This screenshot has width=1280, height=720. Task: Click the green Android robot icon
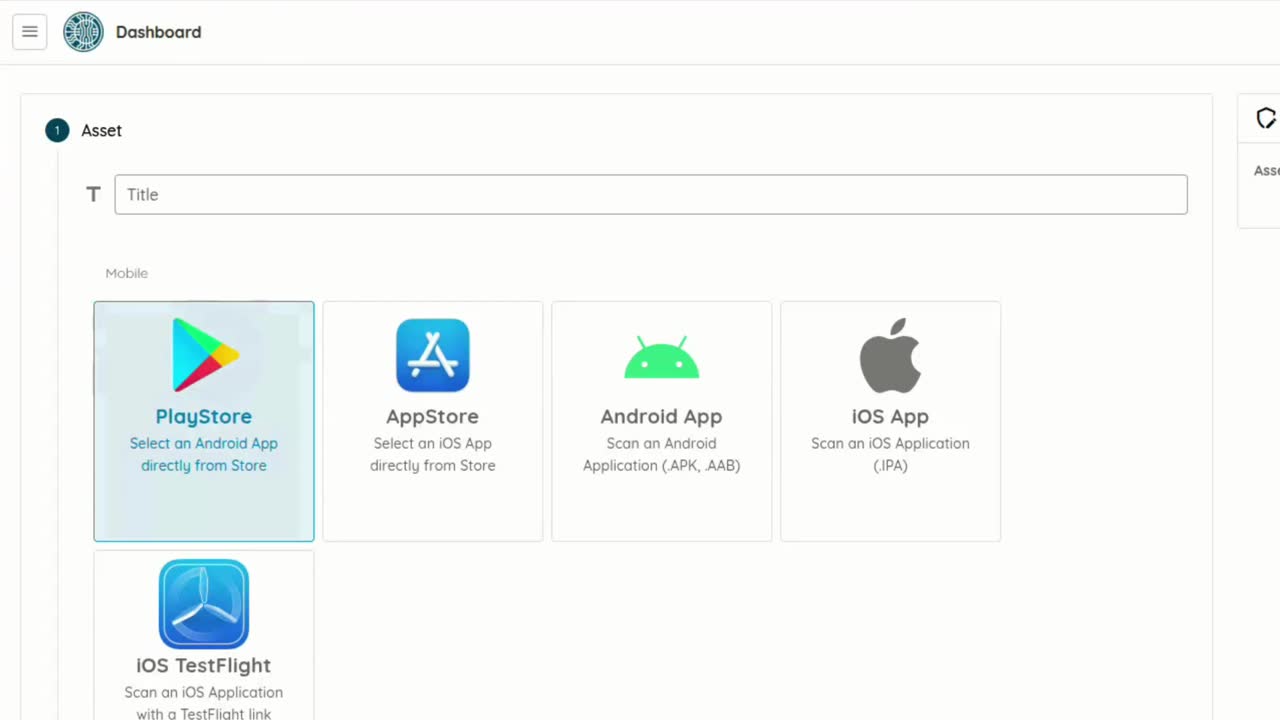[x=662, y=358]
